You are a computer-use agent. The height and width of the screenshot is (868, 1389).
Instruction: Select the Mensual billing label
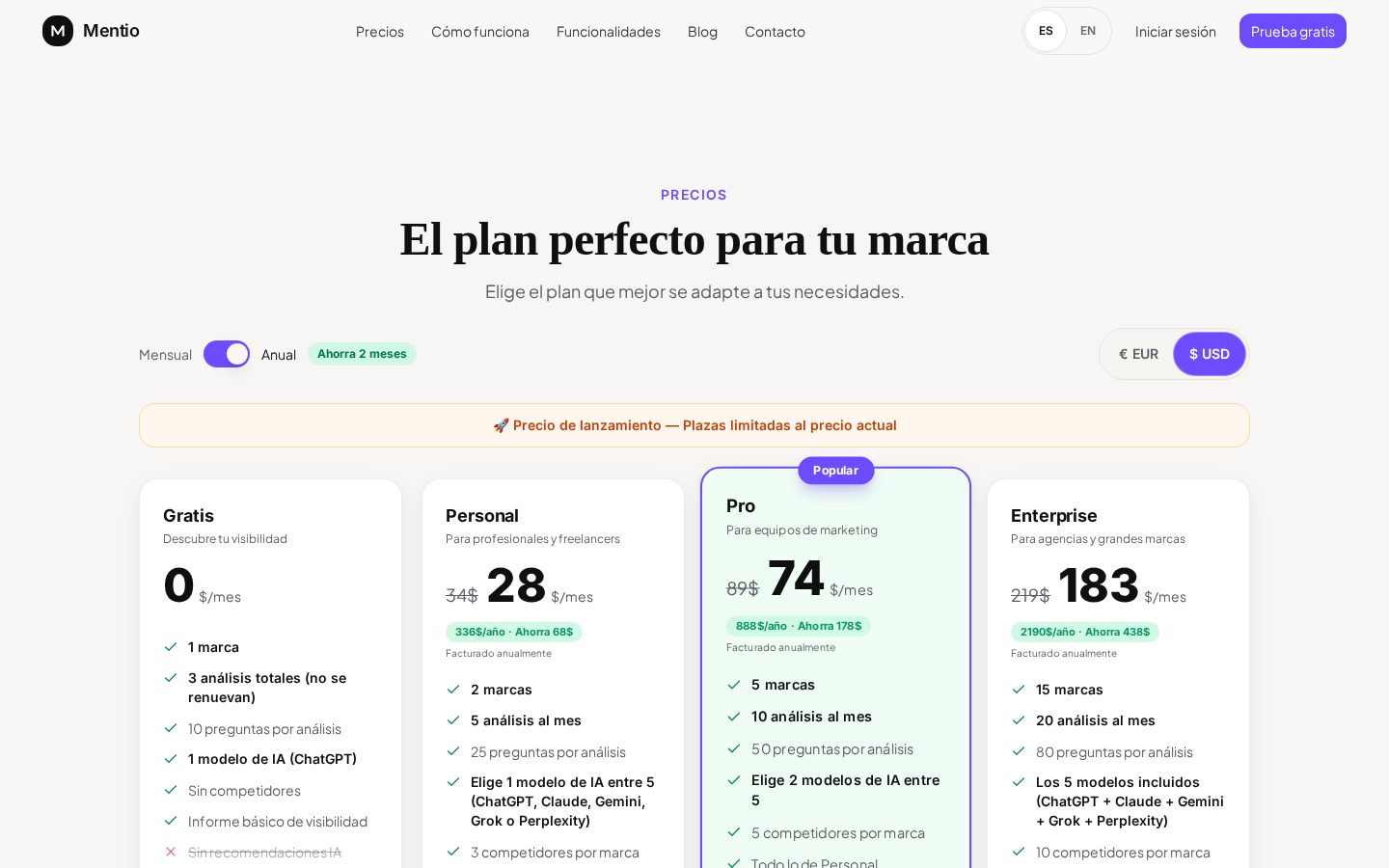click(165, 355)
